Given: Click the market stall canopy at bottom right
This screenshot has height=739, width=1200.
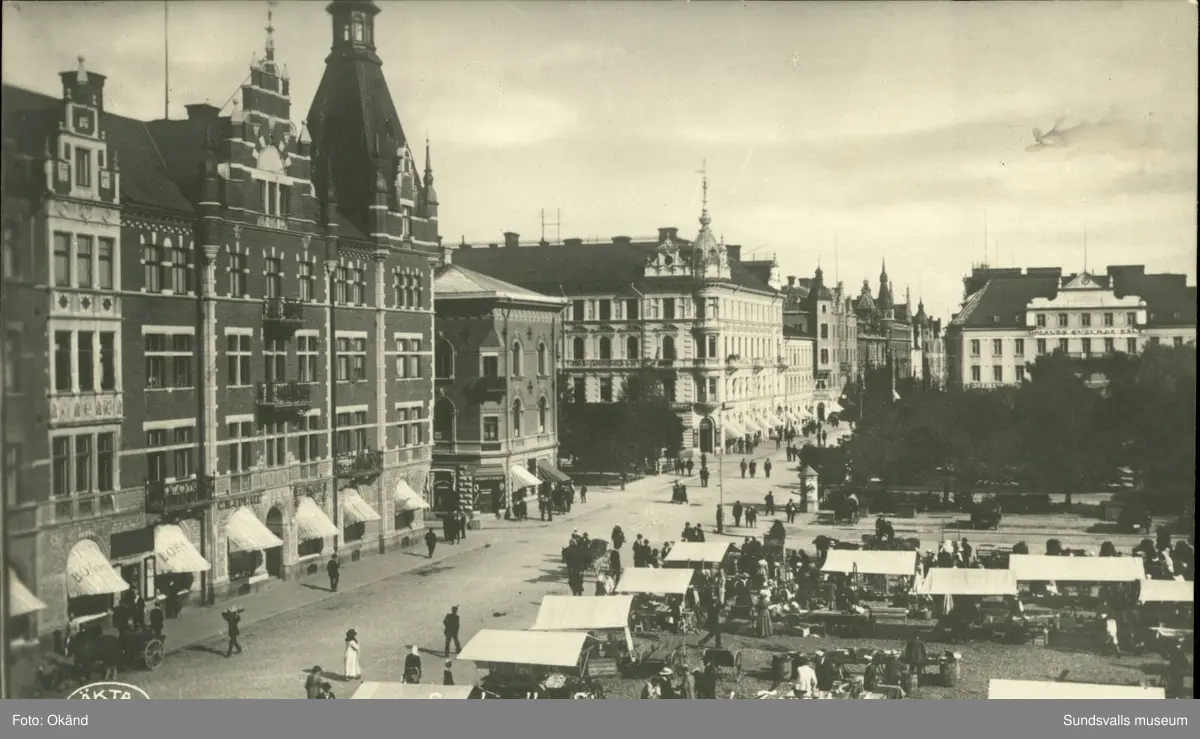Looking at the screenshot, I should 1075,690.
